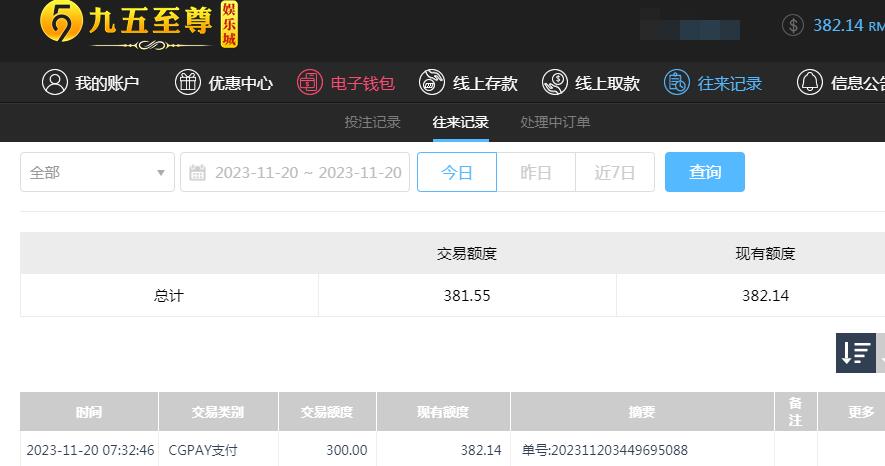Switch to 处理中订单 tab
Image resolution: width=885 pixels, height=466 pixels.
555,122
